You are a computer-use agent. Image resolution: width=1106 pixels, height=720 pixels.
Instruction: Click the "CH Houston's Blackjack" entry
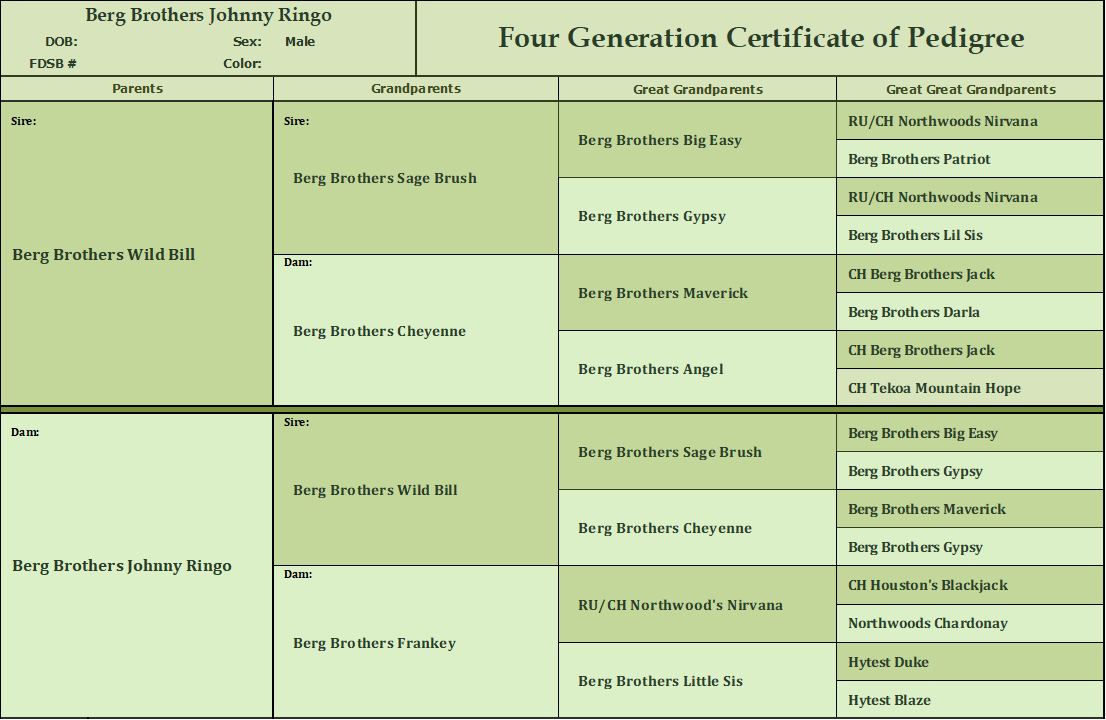tap(928, 585)
